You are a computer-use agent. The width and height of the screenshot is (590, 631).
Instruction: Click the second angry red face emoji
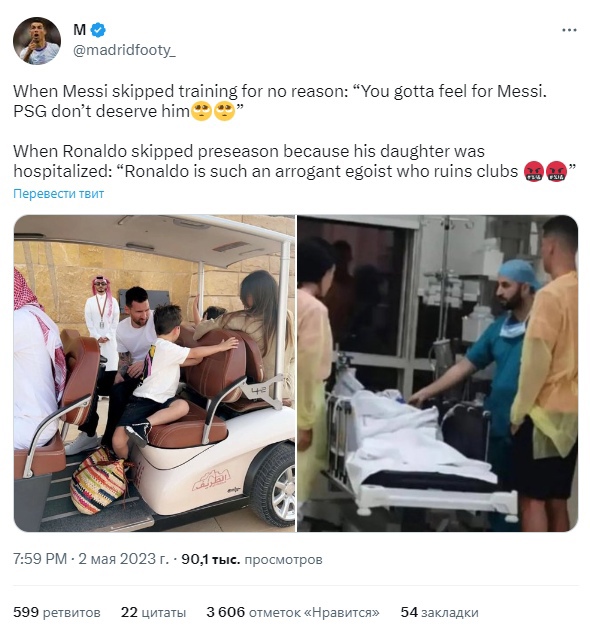[x=557, y=172]
